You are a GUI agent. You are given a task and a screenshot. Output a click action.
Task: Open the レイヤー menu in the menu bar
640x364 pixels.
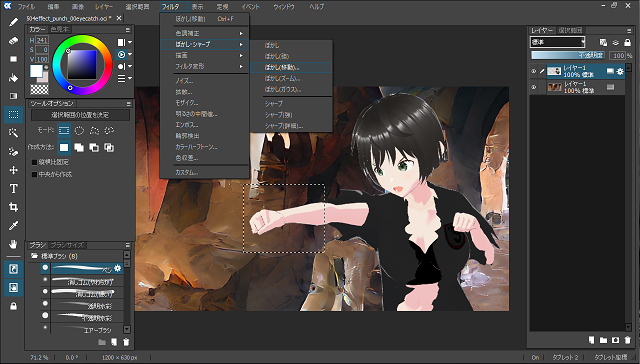click(104, 7)
